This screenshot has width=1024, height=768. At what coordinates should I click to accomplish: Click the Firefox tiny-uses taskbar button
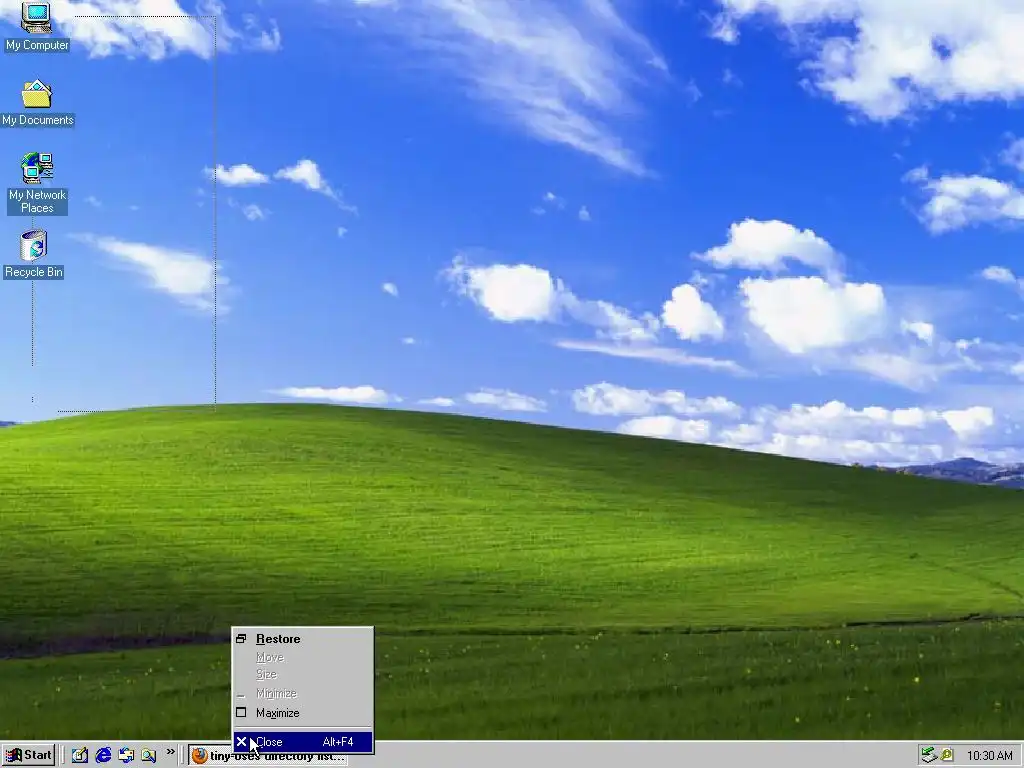point(268,756)
